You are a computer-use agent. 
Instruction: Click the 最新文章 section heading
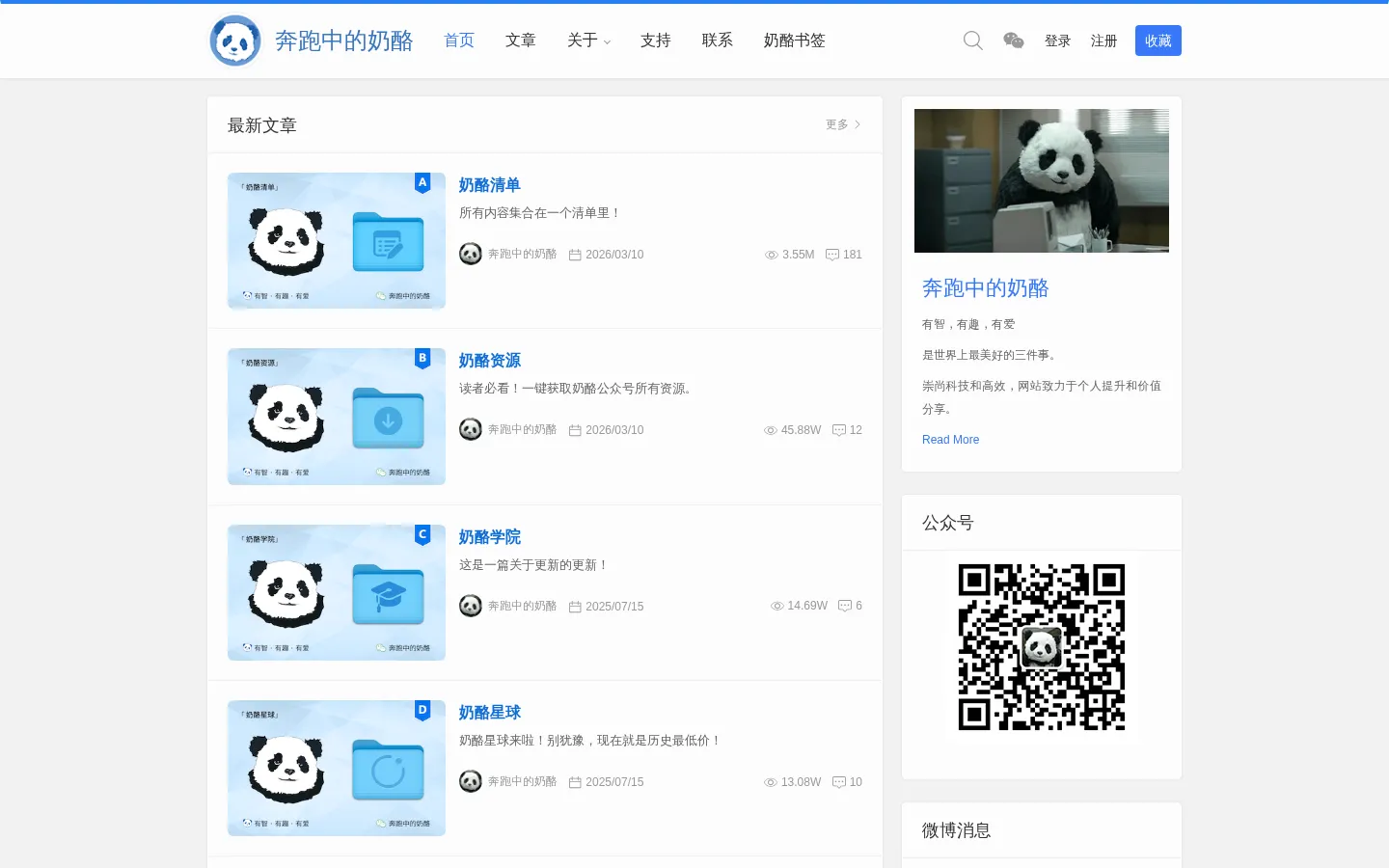pyautogui.click(x=262, y=125)
